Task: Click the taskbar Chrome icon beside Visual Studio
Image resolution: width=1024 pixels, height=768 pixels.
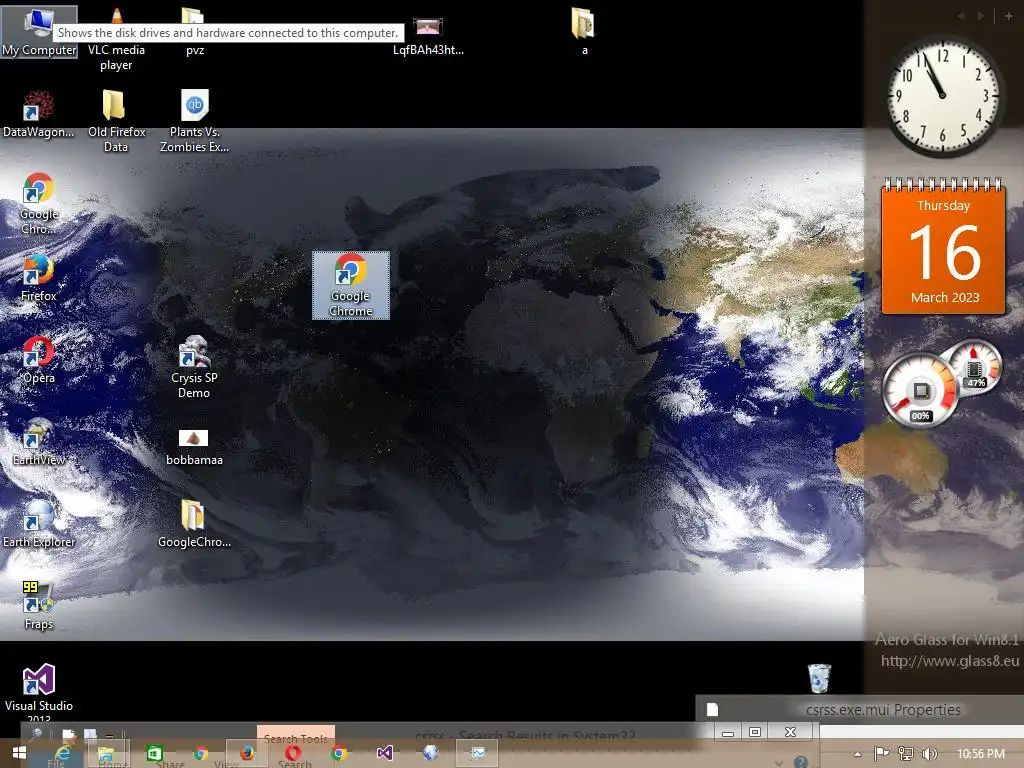Action: click(338, 753)
